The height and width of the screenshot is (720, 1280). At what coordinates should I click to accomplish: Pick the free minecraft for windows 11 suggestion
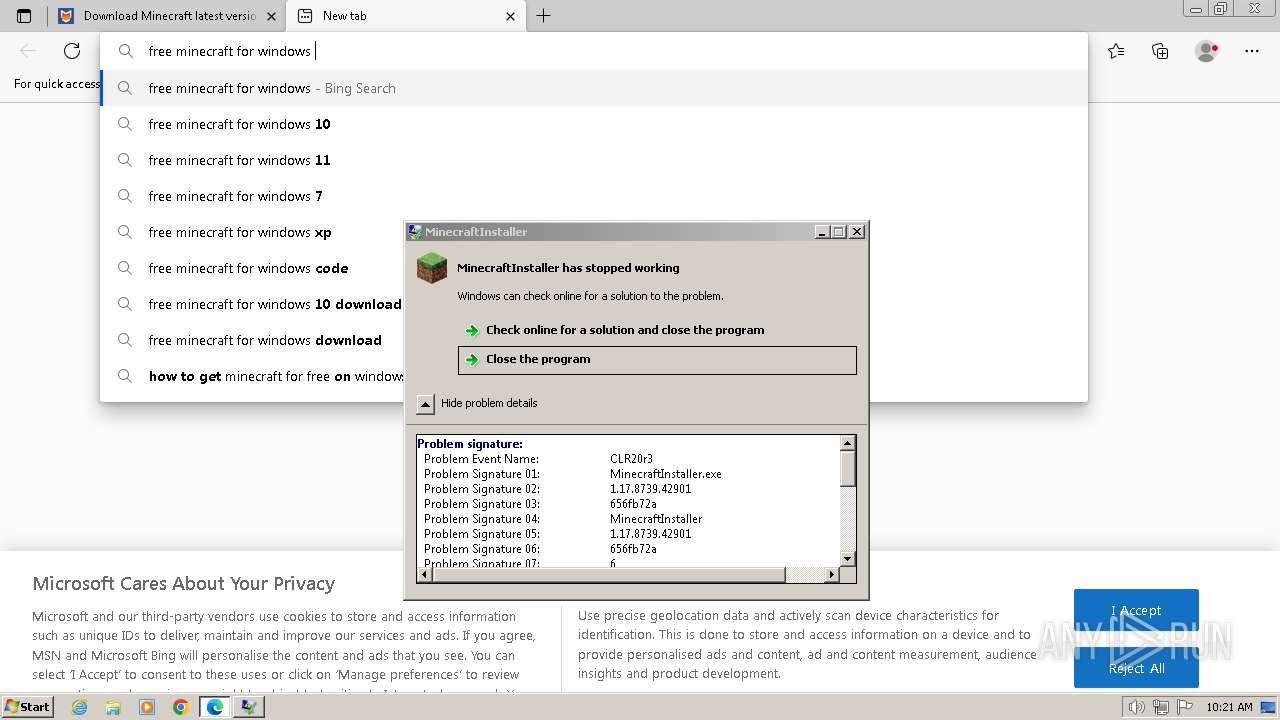594,160
